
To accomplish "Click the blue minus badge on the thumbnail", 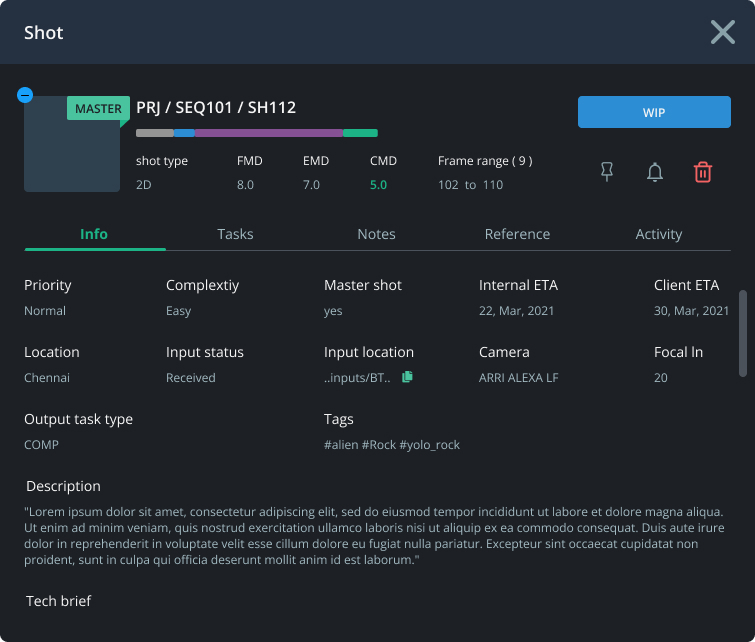I will click(25, 95).
